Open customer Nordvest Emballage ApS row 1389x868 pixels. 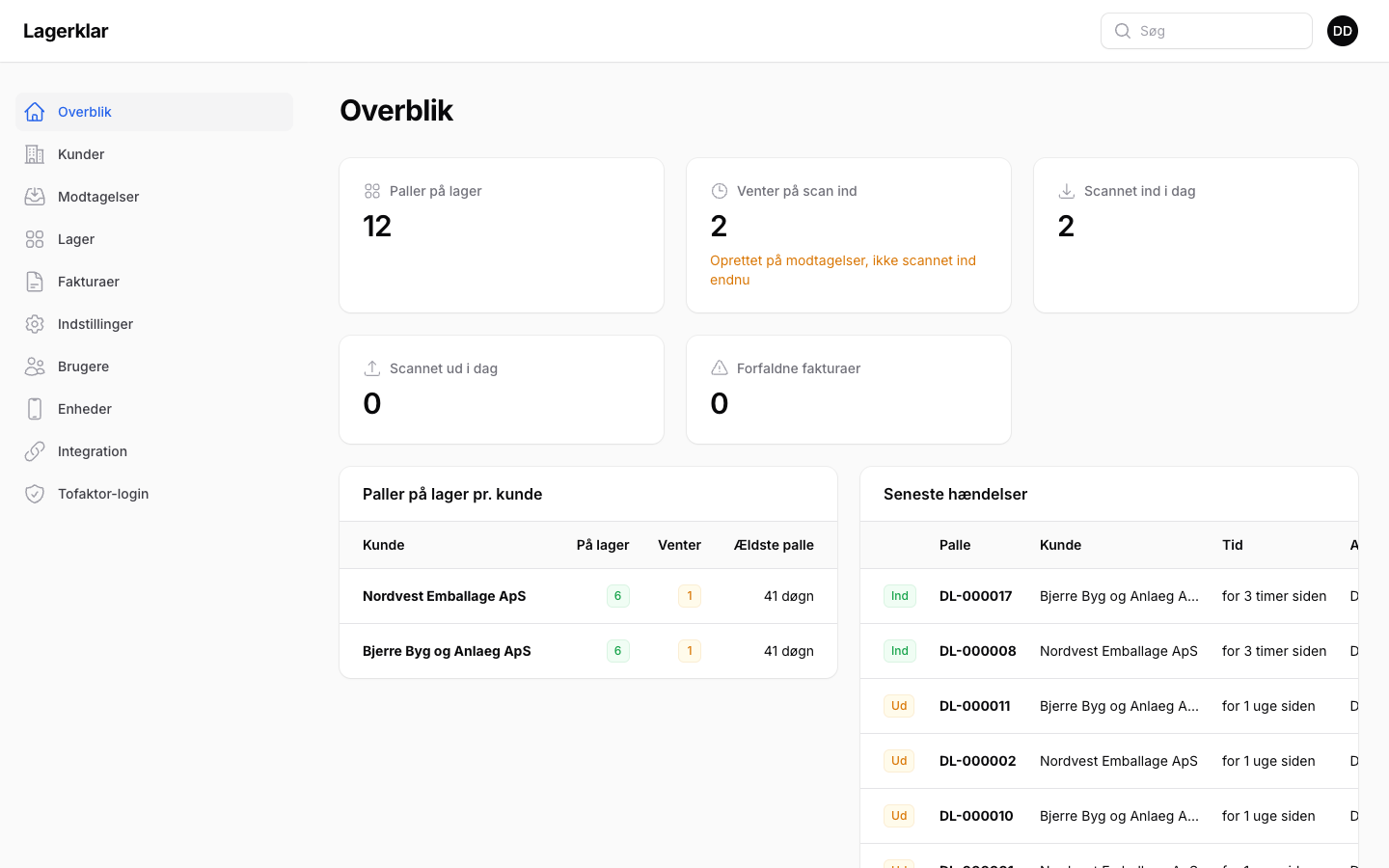(588, 596)
